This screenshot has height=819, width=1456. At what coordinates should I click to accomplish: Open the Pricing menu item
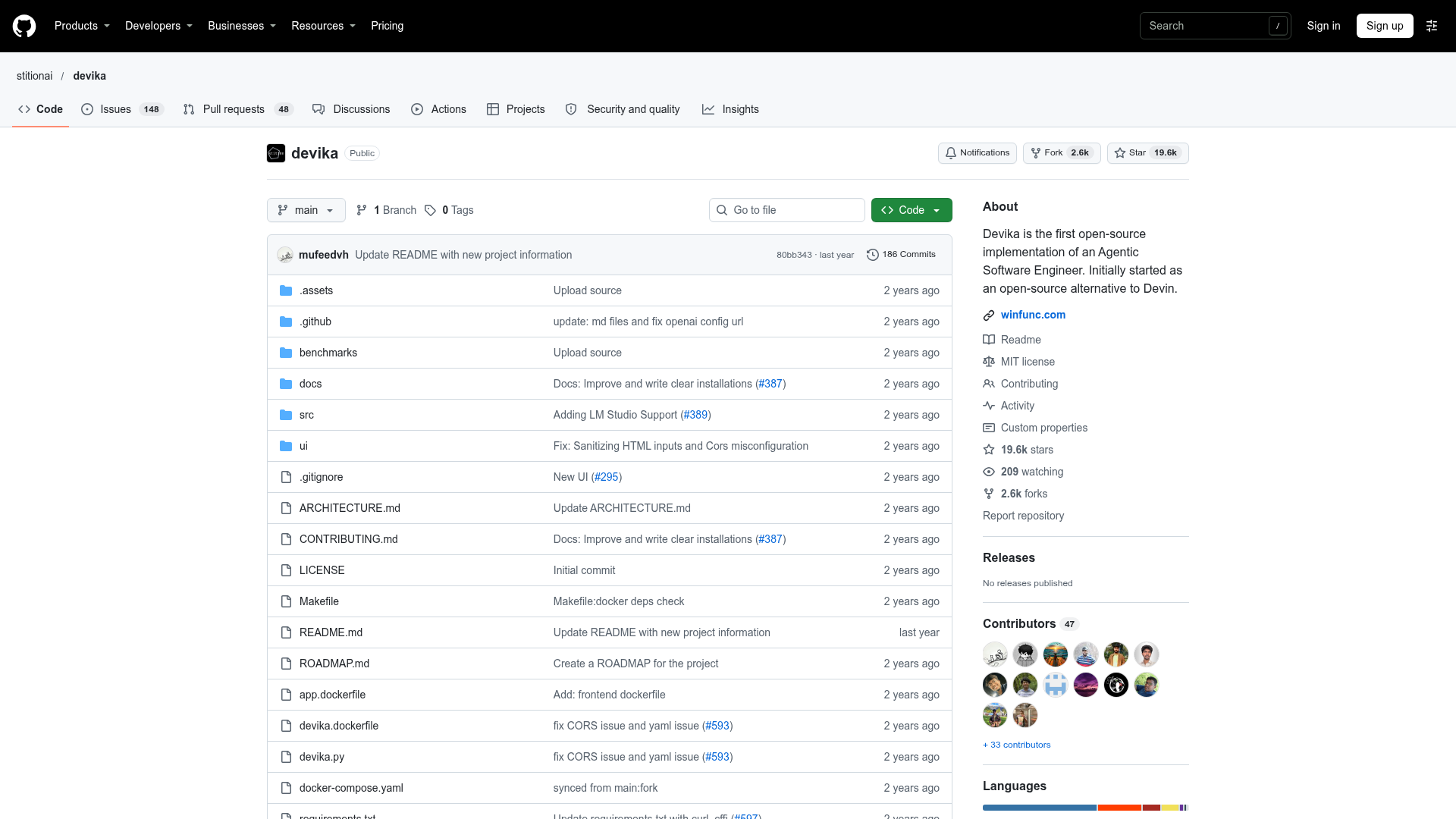point(387,26)
